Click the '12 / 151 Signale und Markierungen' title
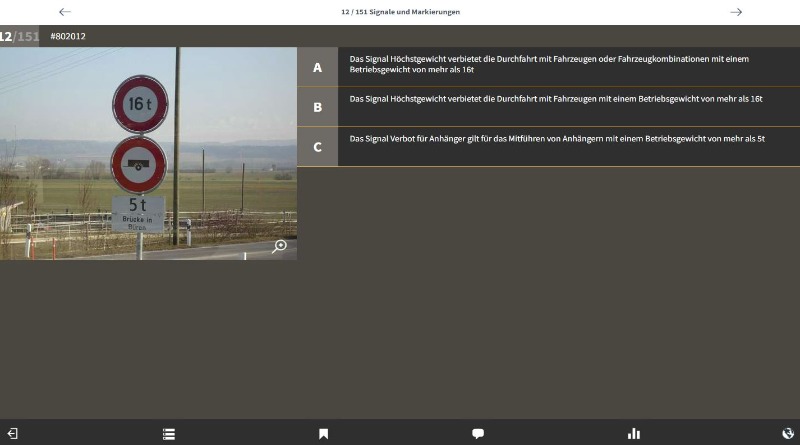Viewport: 800px width, 445px height. click(x=400, y=12)
